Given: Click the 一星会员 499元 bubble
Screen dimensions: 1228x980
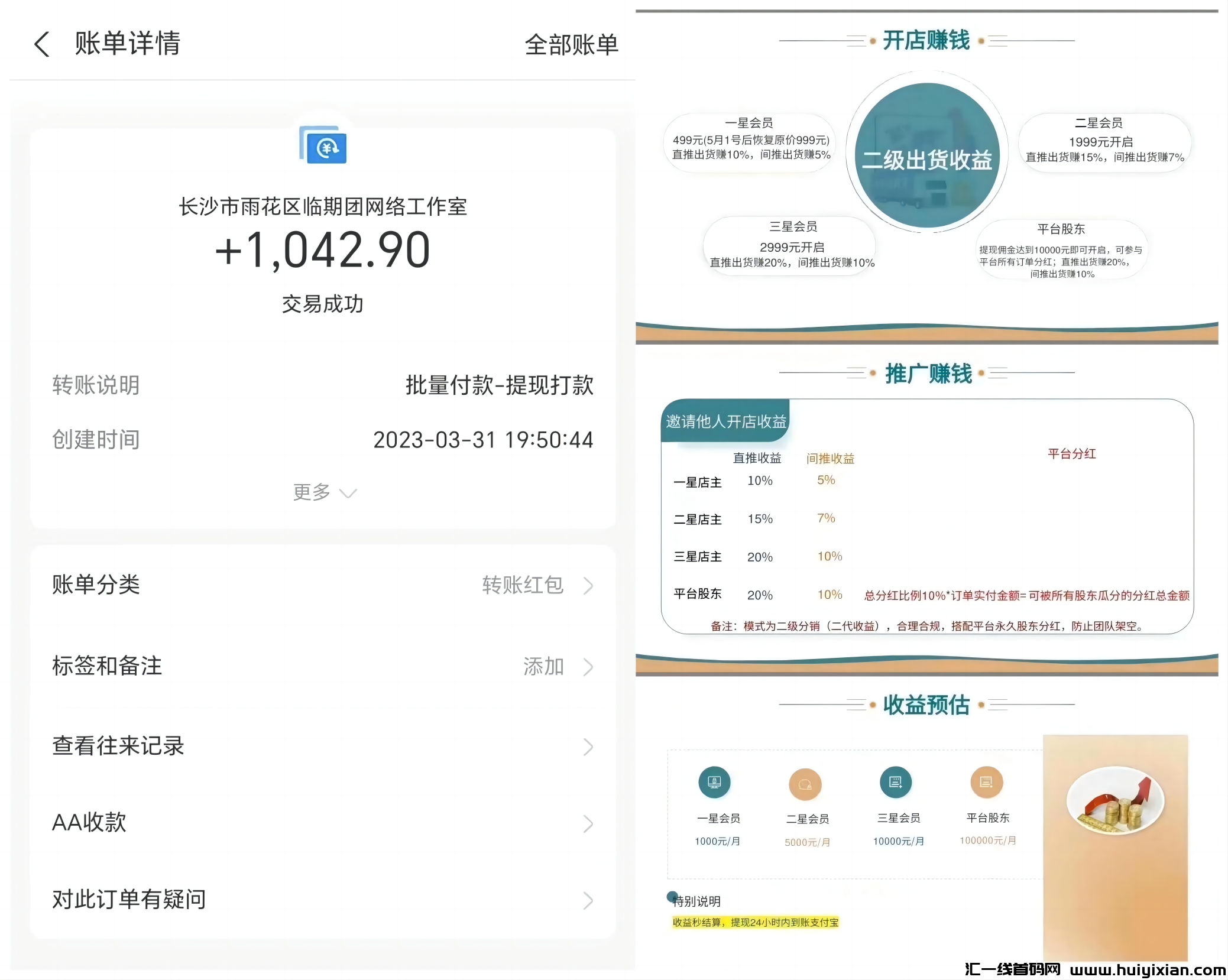Looking at the screenshot, I should tap(750, 142).
